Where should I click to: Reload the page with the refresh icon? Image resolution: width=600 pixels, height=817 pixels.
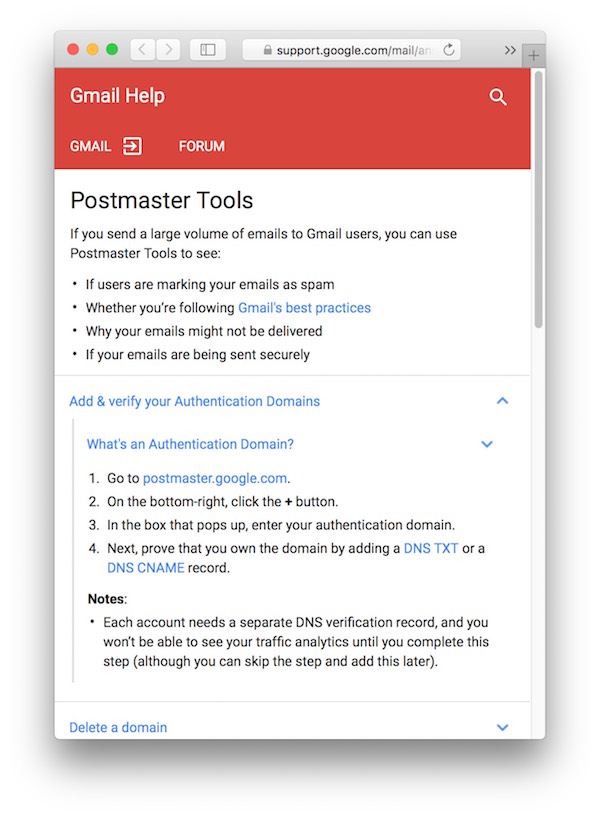click(448, 49)
